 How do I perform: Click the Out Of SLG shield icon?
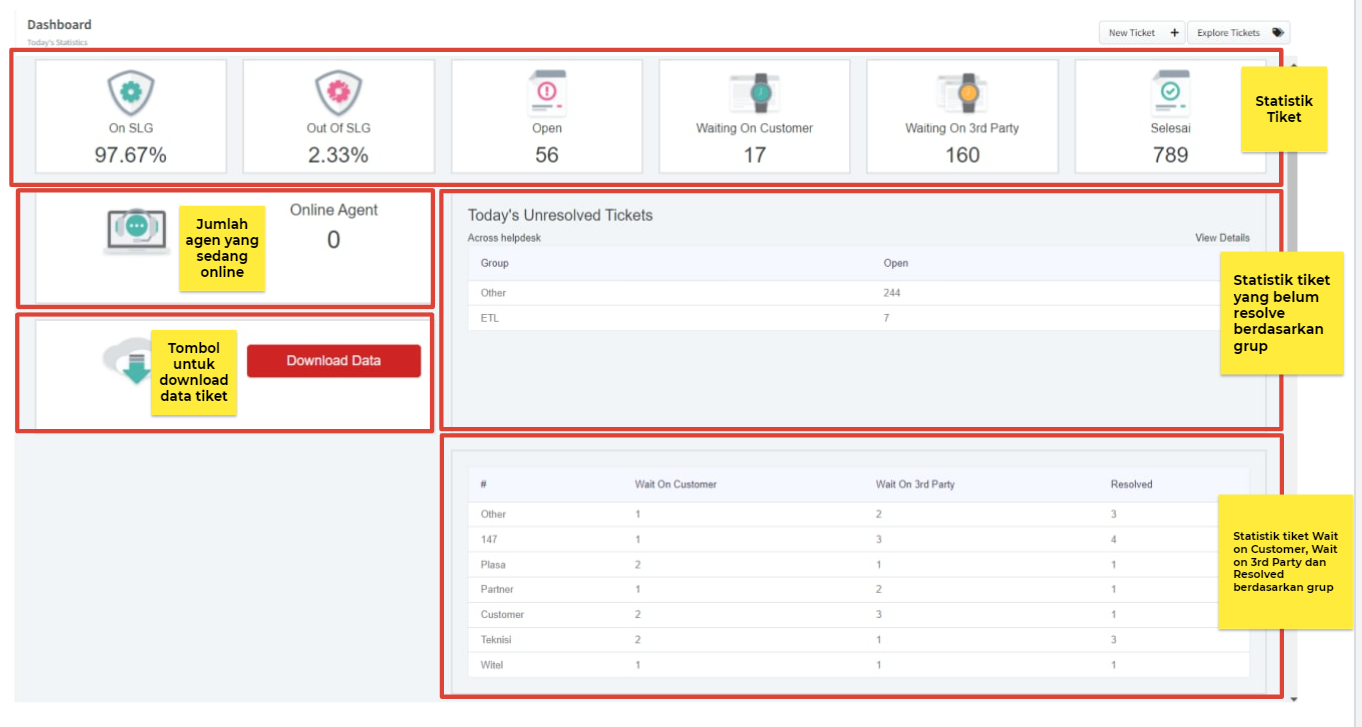[x=338, y=93]
